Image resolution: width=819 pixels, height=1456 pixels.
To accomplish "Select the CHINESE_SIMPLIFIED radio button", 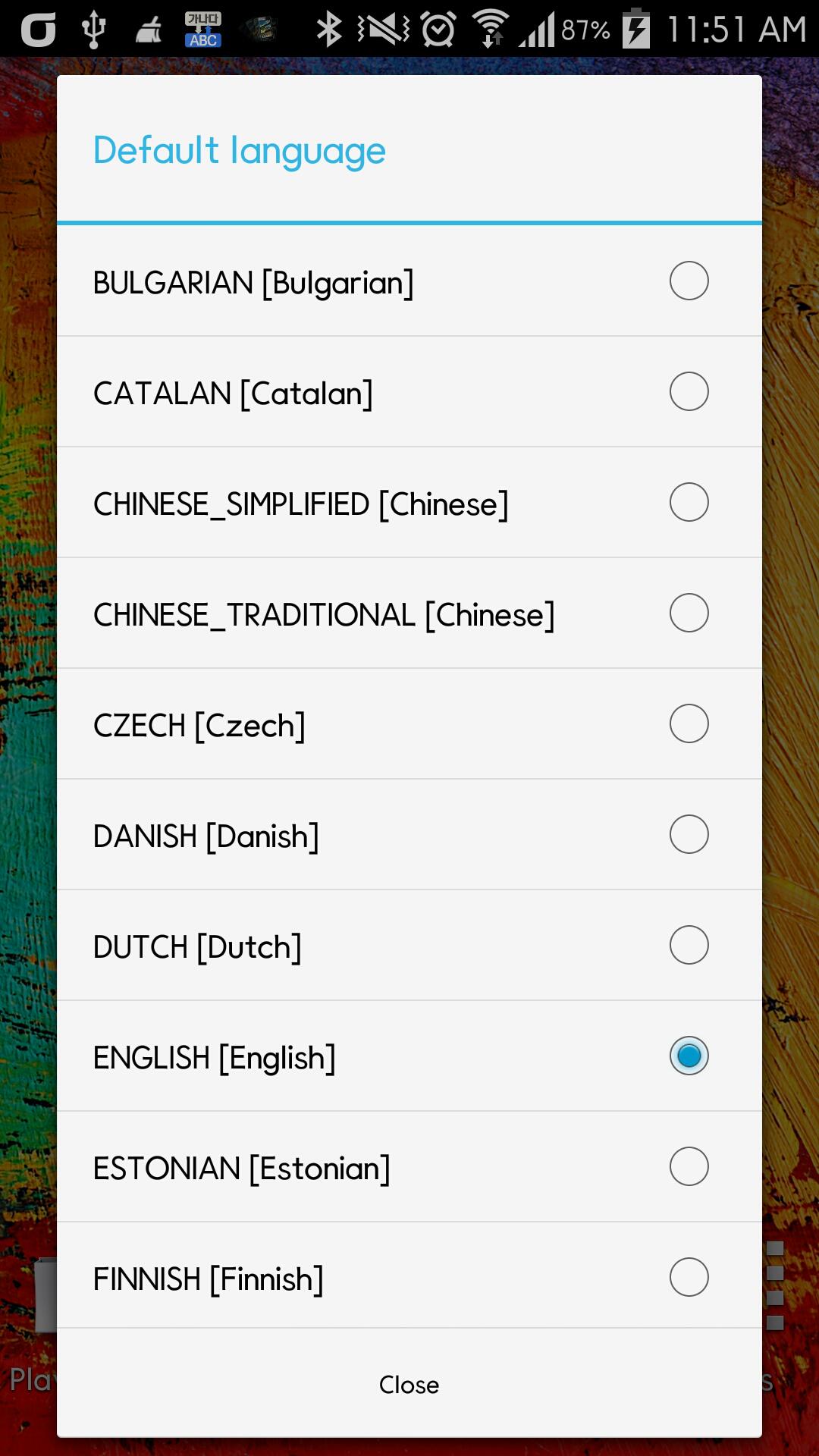I will point(688,502).
